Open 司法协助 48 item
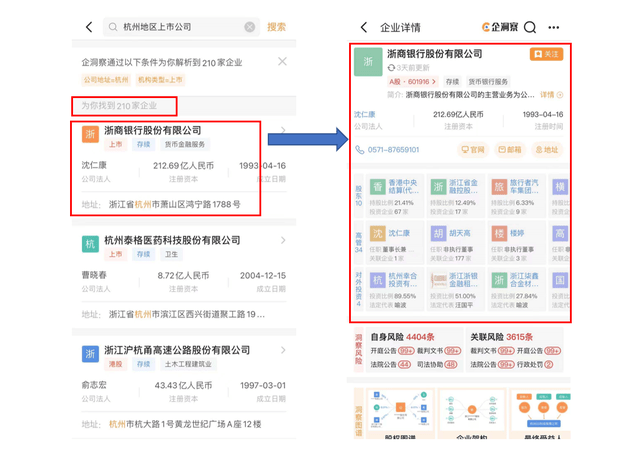The width and height of the screenshot is (640, 451). (437, 364)
